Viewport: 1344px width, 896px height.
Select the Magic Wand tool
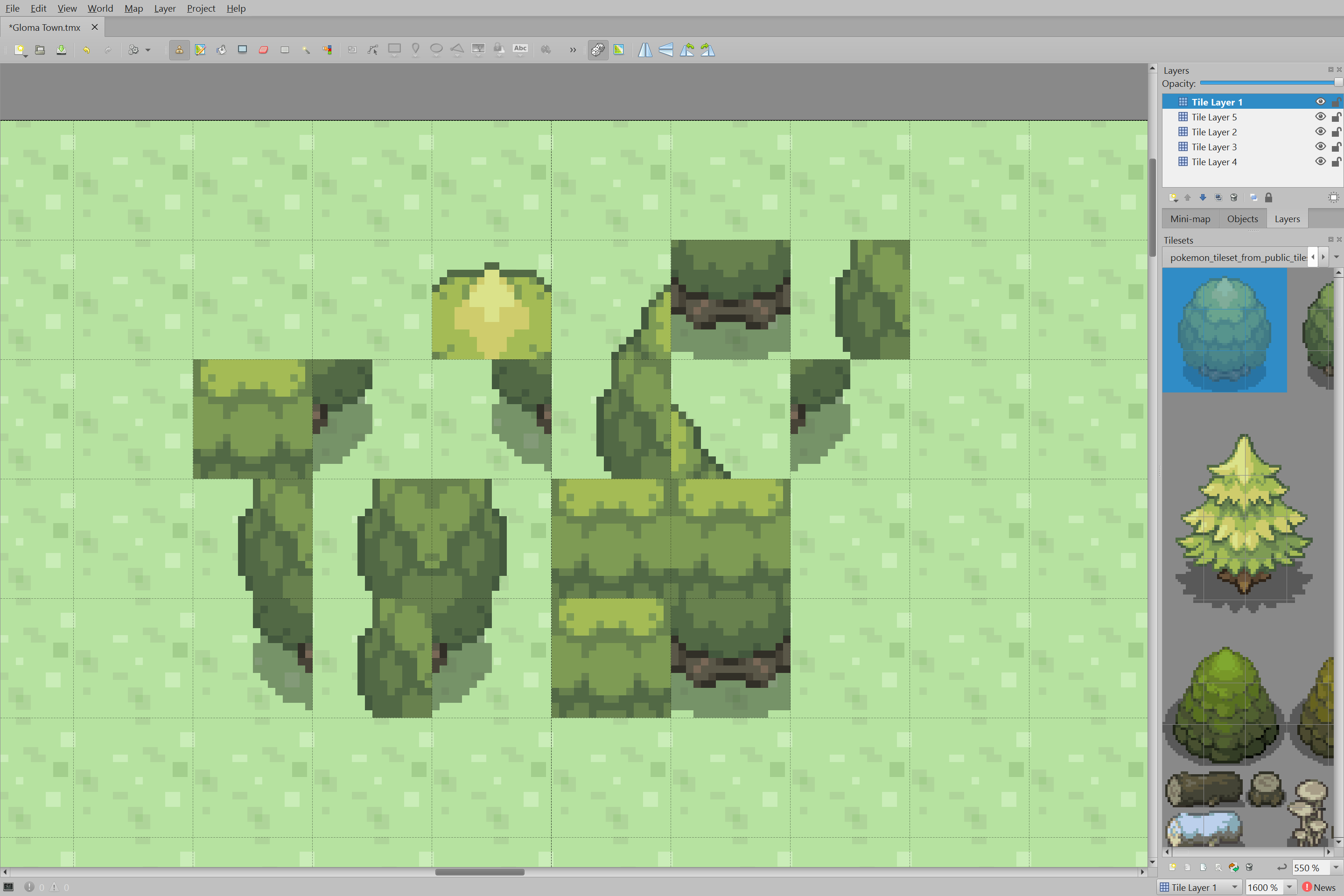click(306, 50)
